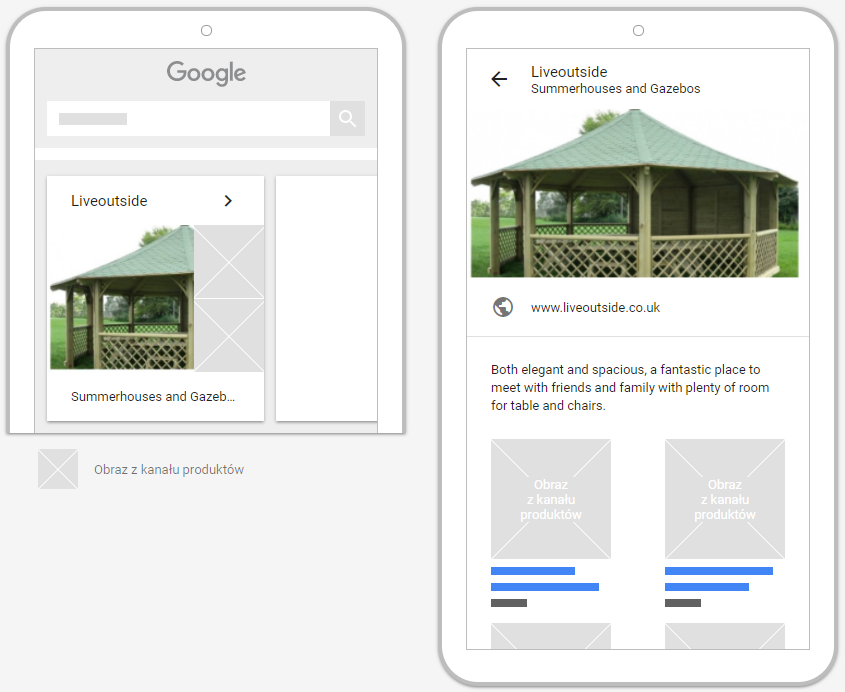
Task: Click blue title lines under second product
Action: (719, 579)
